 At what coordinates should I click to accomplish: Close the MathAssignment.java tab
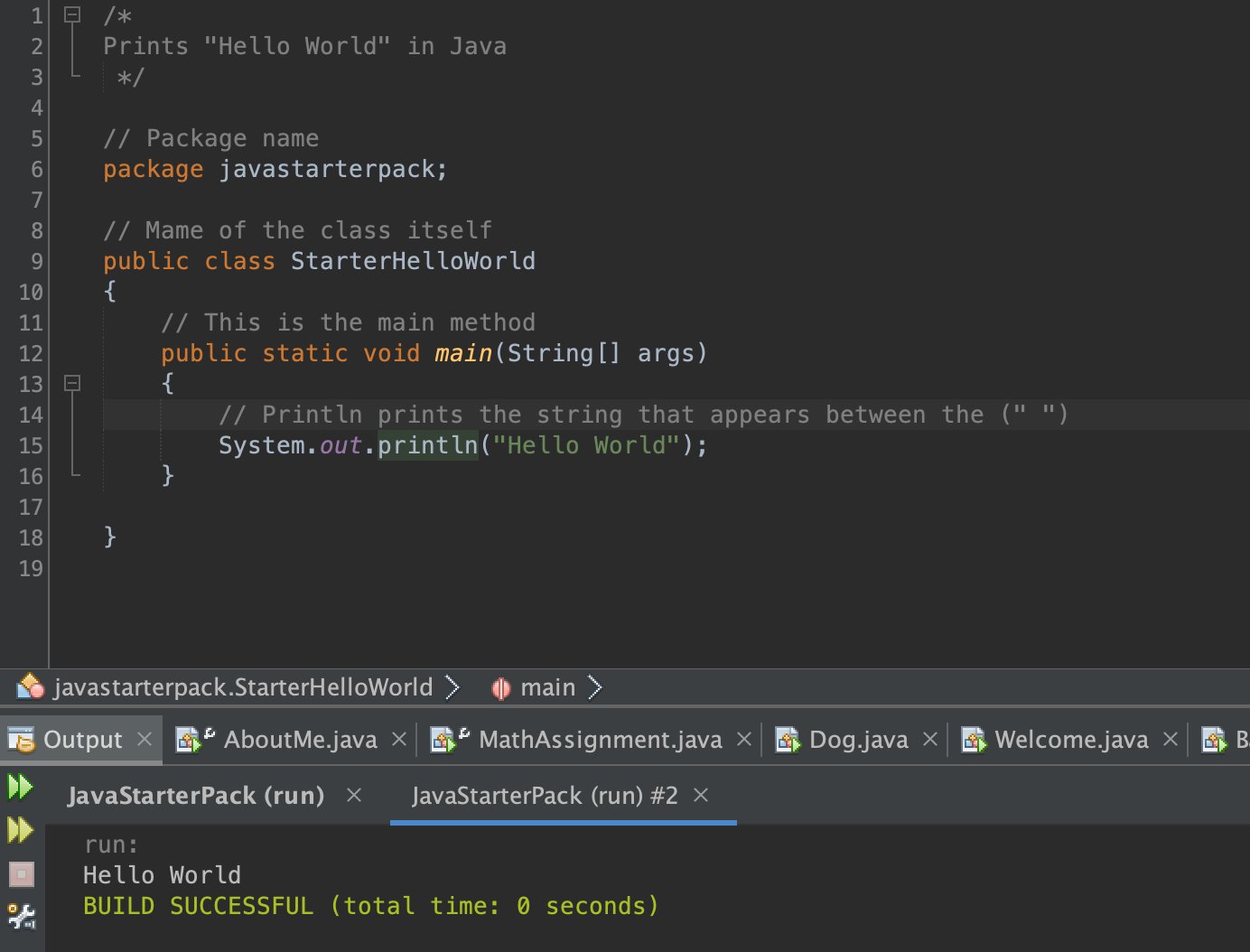744,739
